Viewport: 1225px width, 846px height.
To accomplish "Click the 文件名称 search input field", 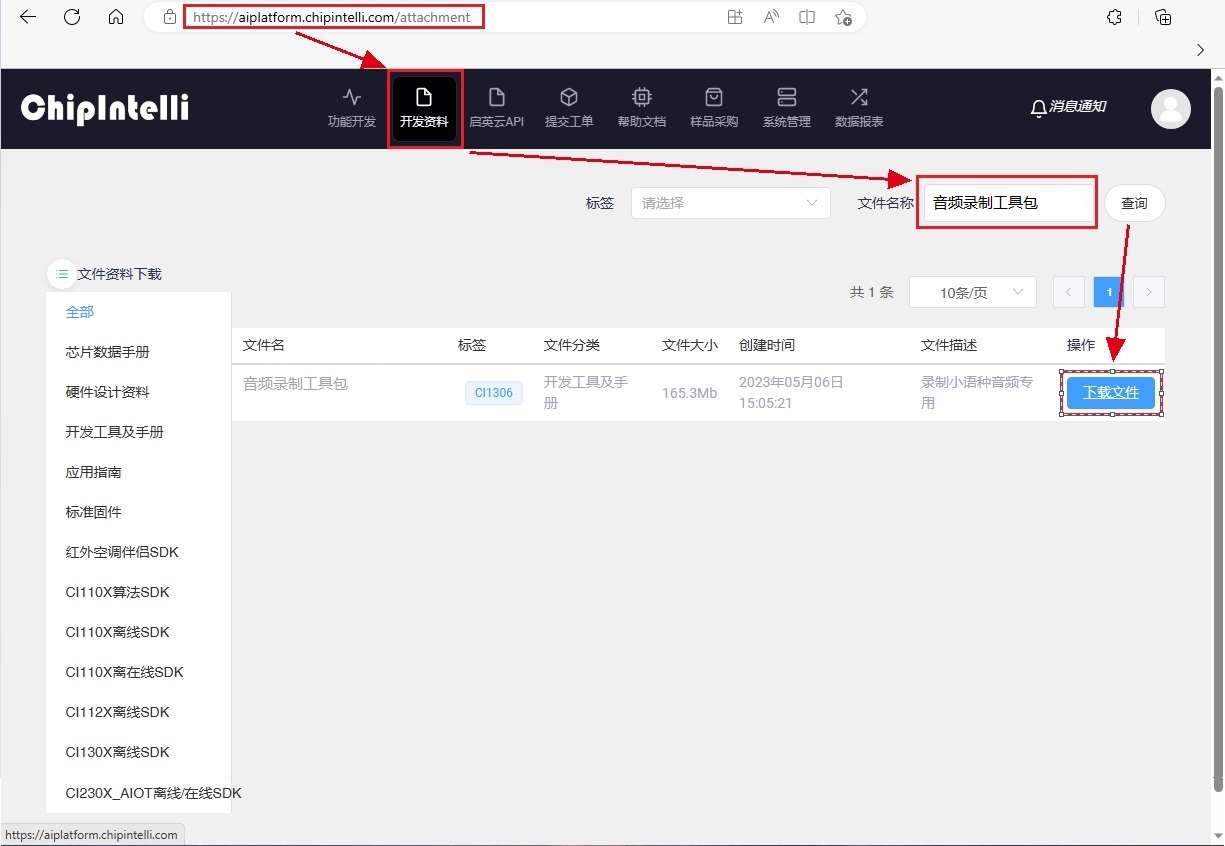I will pyautogui.click(x=1006, y=203).
